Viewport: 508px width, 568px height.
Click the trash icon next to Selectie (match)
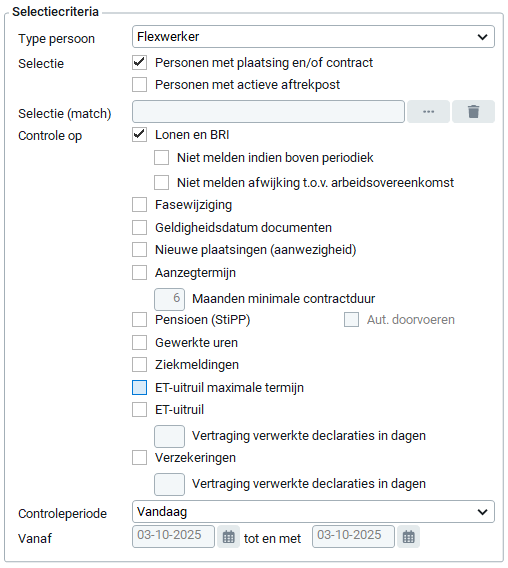tap(473, 112)
